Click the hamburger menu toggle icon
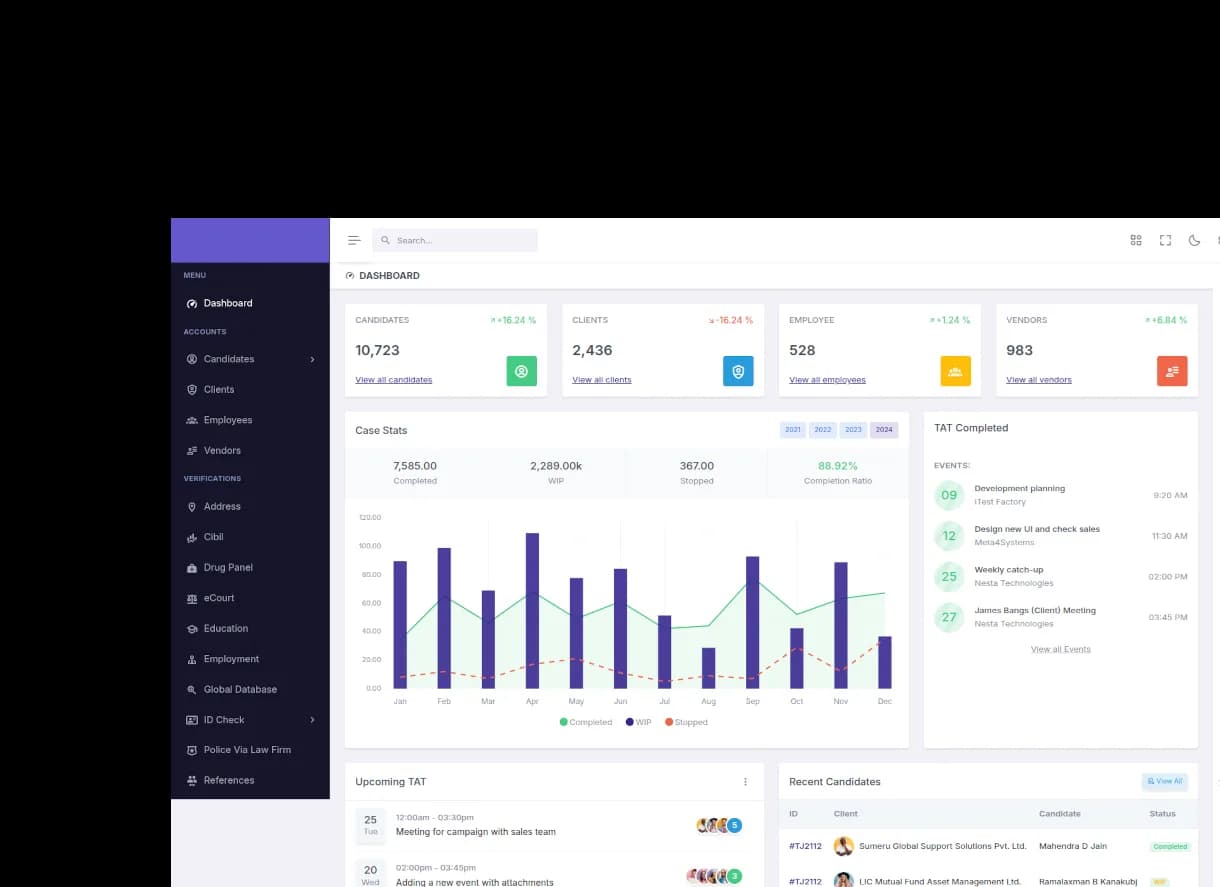Screen dimensions: 1220x887 coord(354,240)
